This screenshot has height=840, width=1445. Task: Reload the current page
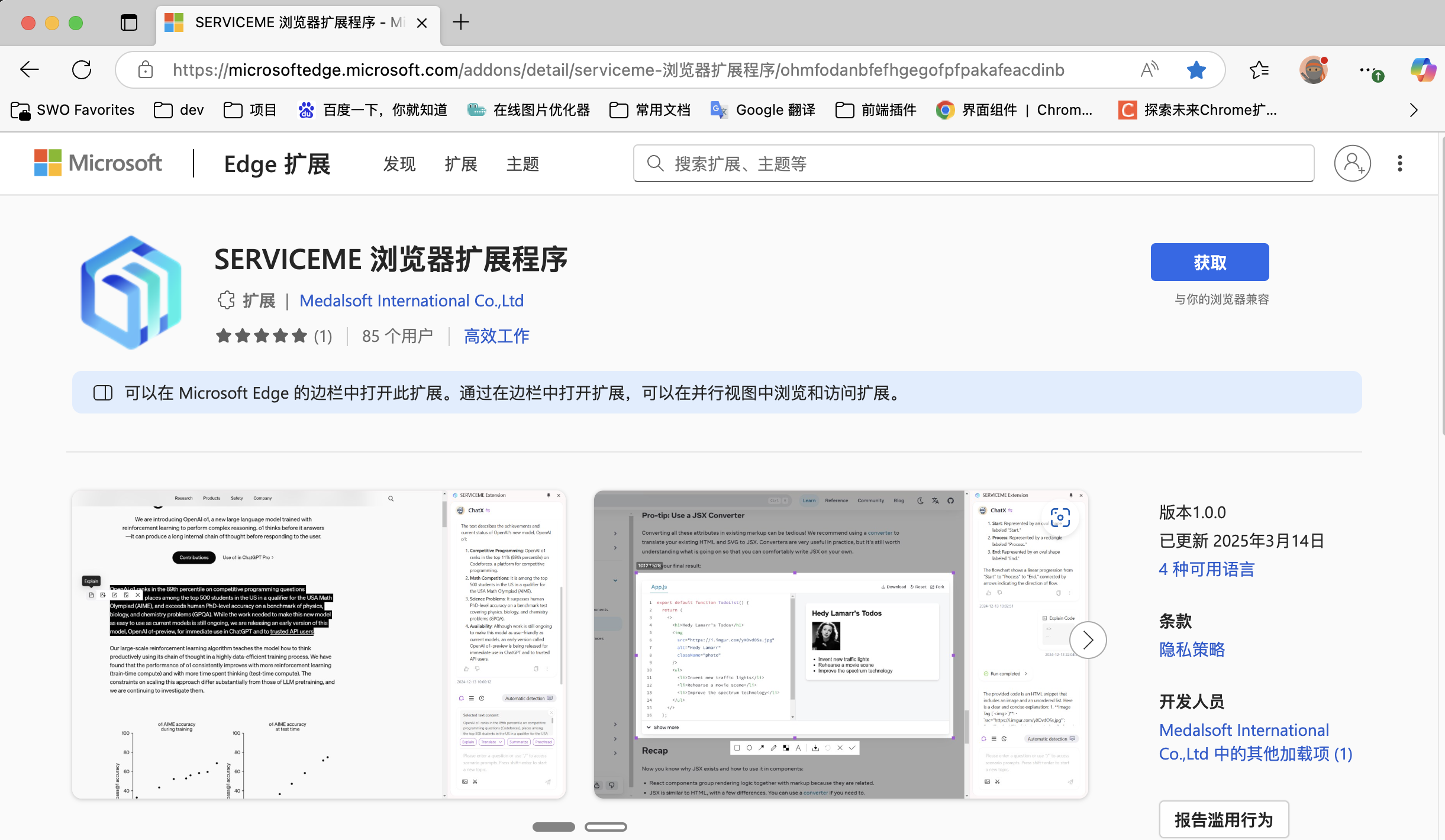pos(82,70)
